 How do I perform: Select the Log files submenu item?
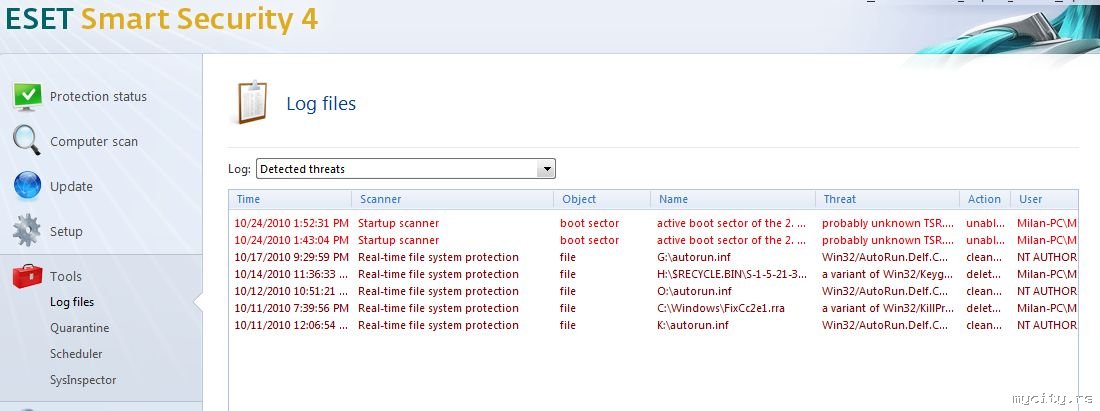click(72, 302)
